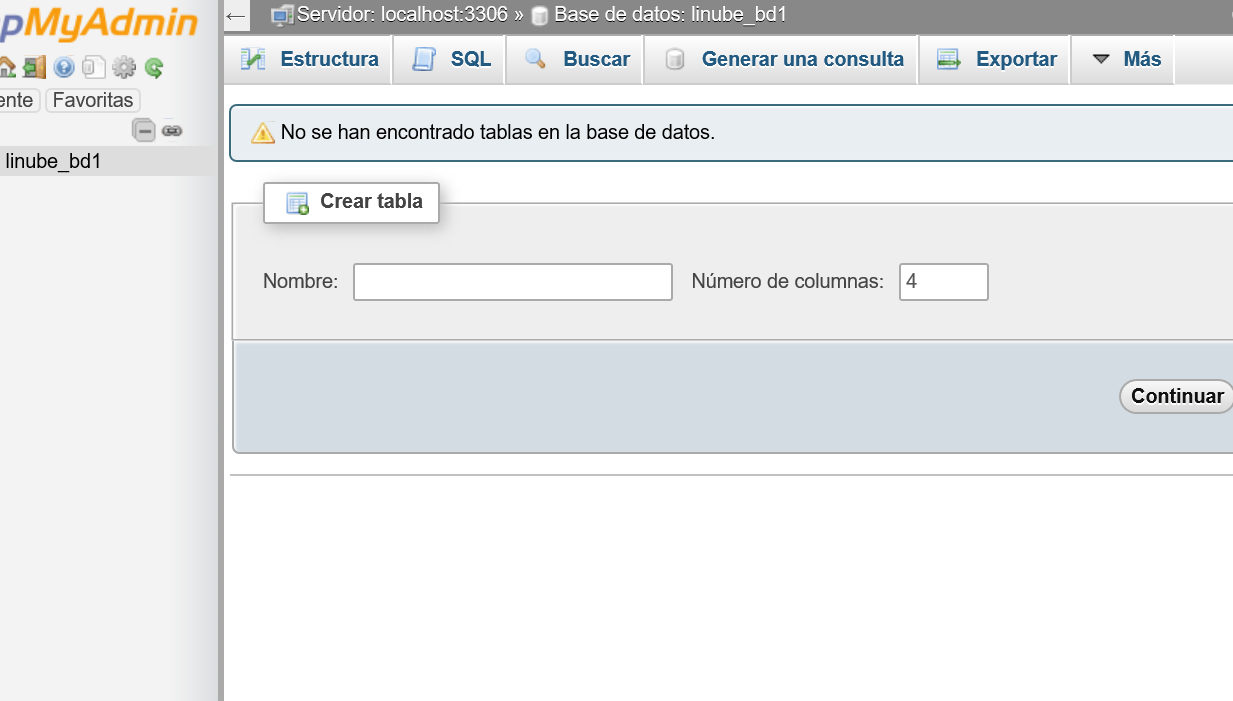Switch to the SQL tab
Viewport: 1233px width, 701px height.
click(x=448, y=59)
